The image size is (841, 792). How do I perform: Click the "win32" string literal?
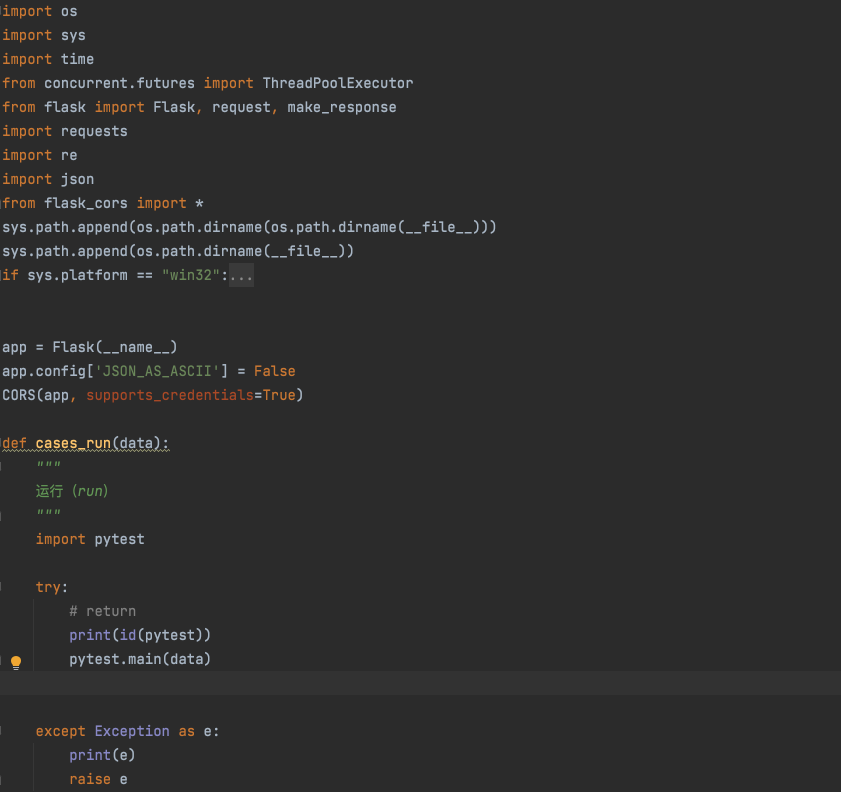click(191, 275)
